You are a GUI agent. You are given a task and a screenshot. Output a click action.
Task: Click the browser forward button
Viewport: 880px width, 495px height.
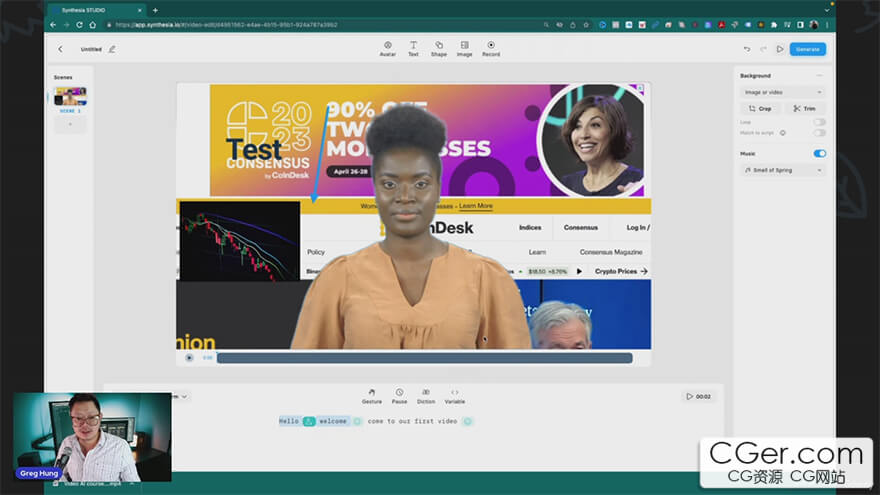(x=66, y=25)
